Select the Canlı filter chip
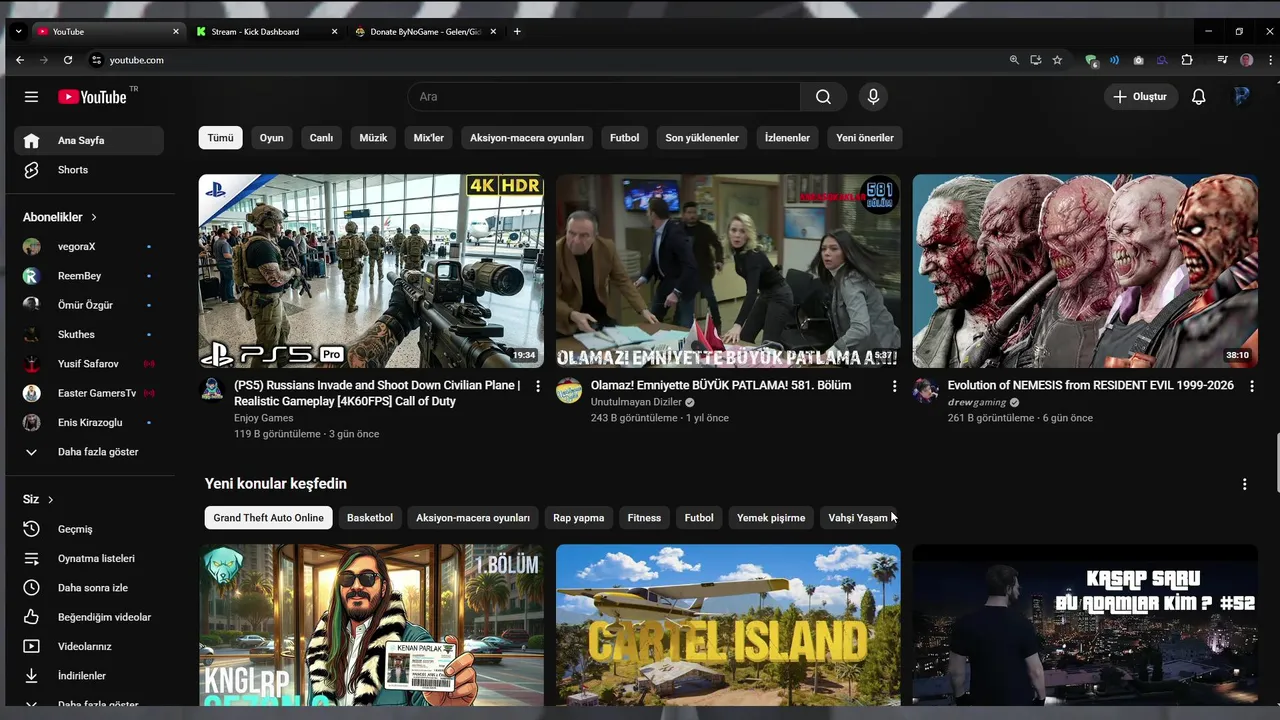1280x720 pixels. point(321,138)
